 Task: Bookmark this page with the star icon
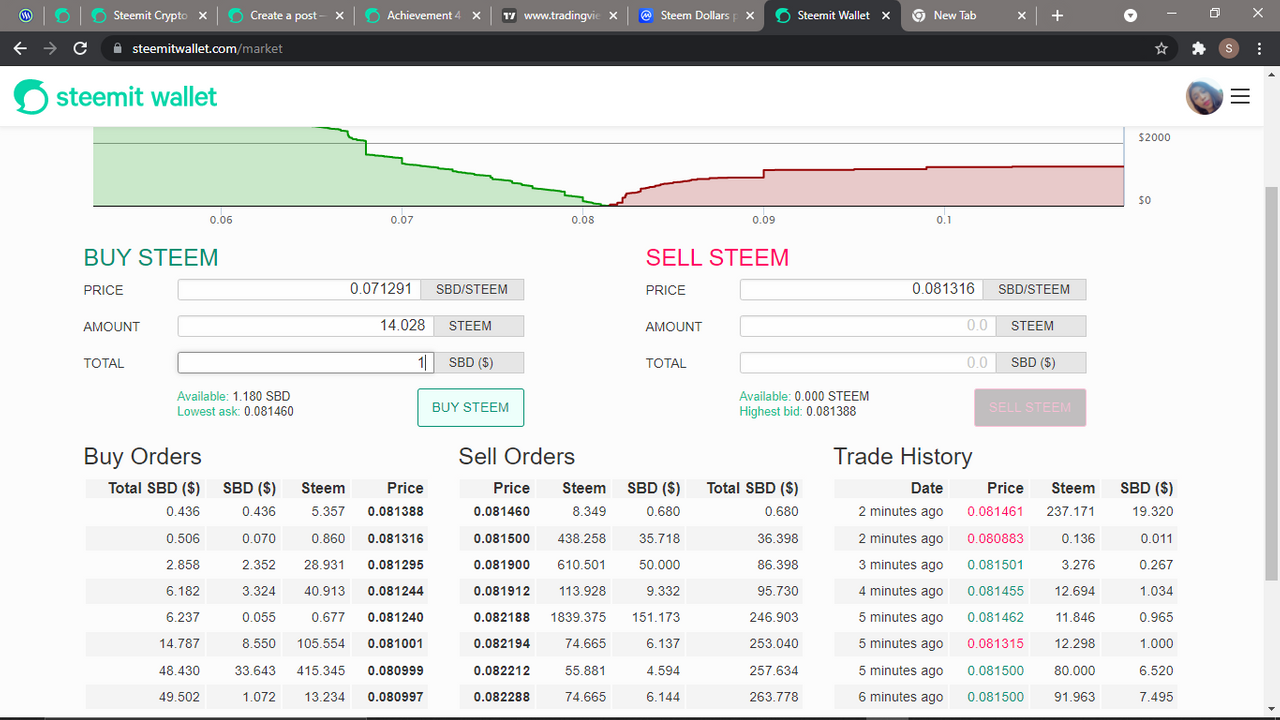(x=1161, y=48)
